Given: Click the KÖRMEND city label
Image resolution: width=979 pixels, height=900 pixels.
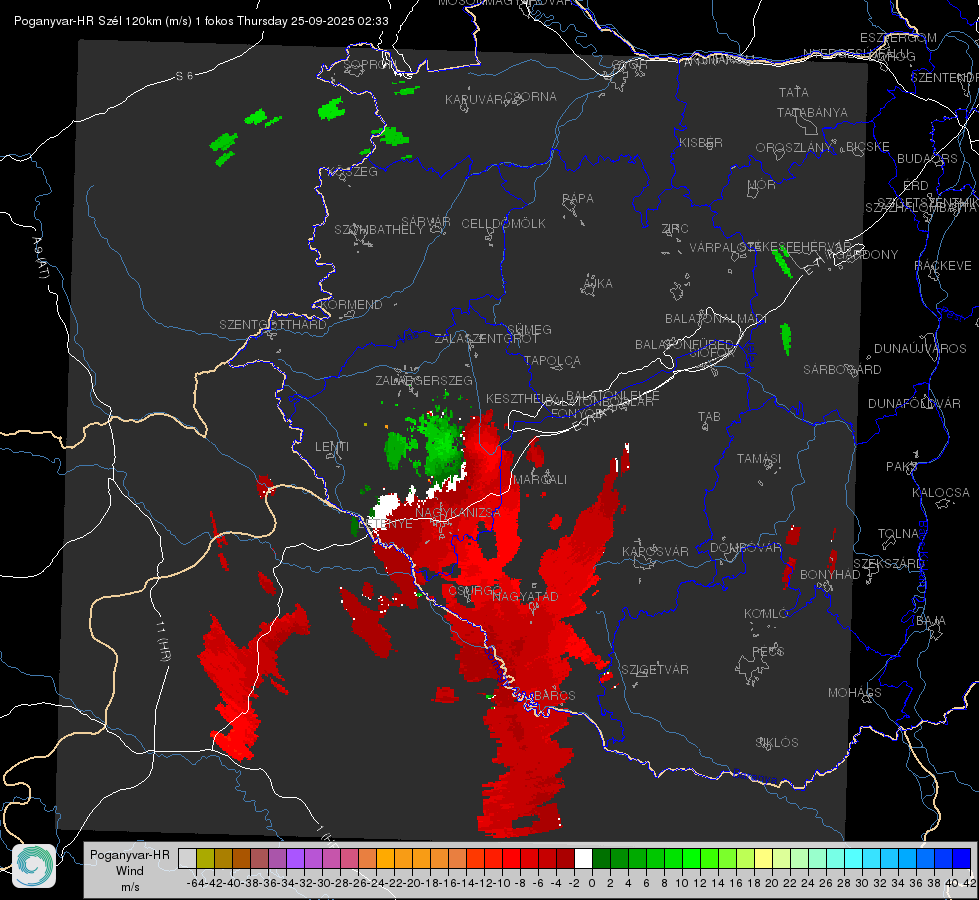Looking at the screenshot, I should [351, 305].
